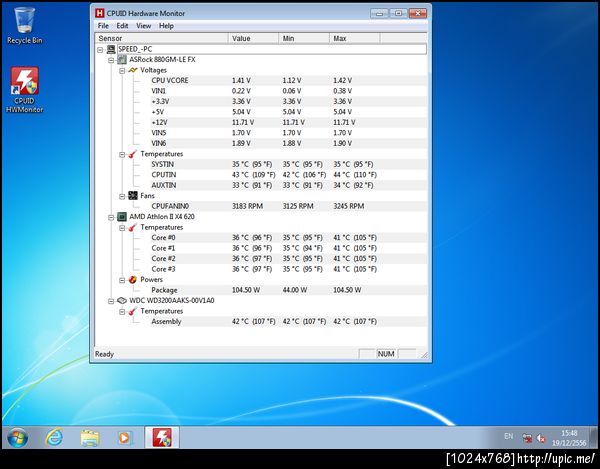The width and height of the screenshot is (600, 469).
Task: Click the Fans icon
Action: (133, 195)
